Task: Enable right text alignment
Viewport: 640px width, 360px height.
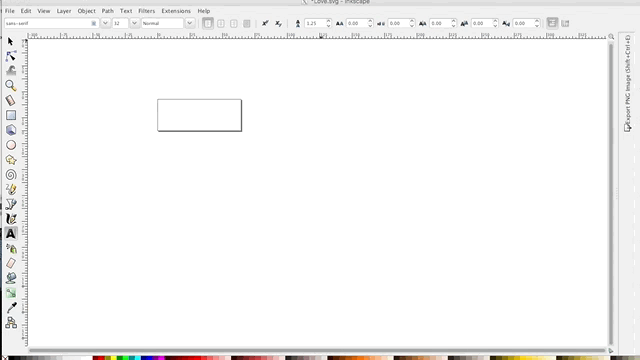Action: (x=234, y=23)
